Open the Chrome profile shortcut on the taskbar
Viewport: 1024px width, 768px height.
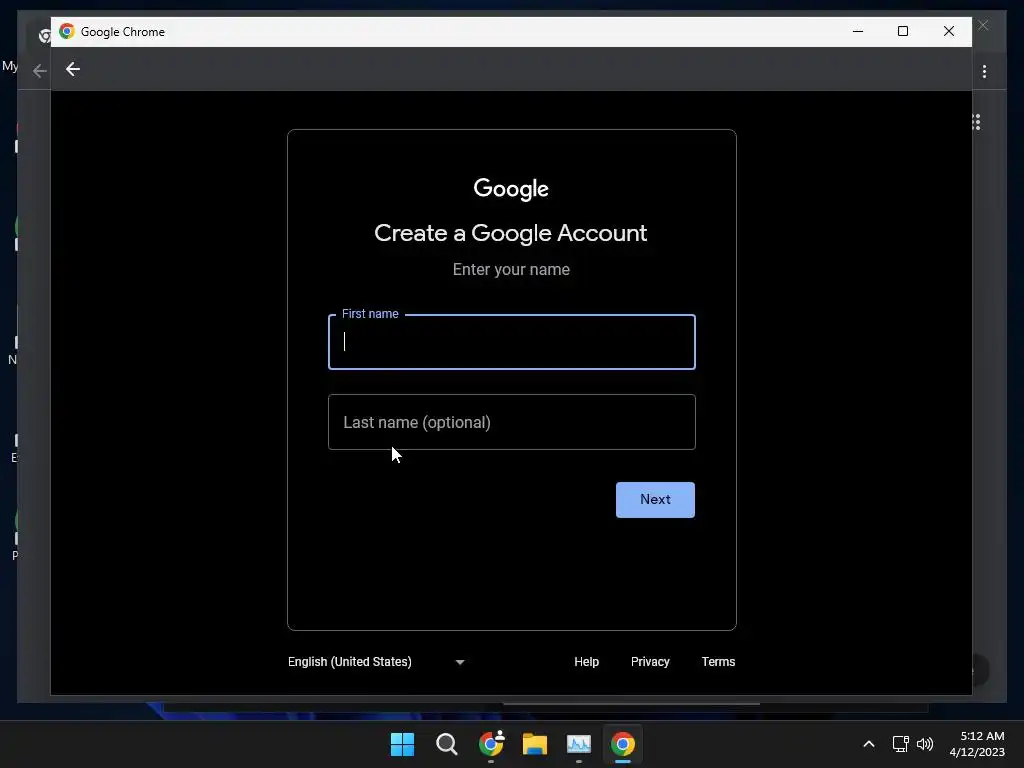point(491,744)
